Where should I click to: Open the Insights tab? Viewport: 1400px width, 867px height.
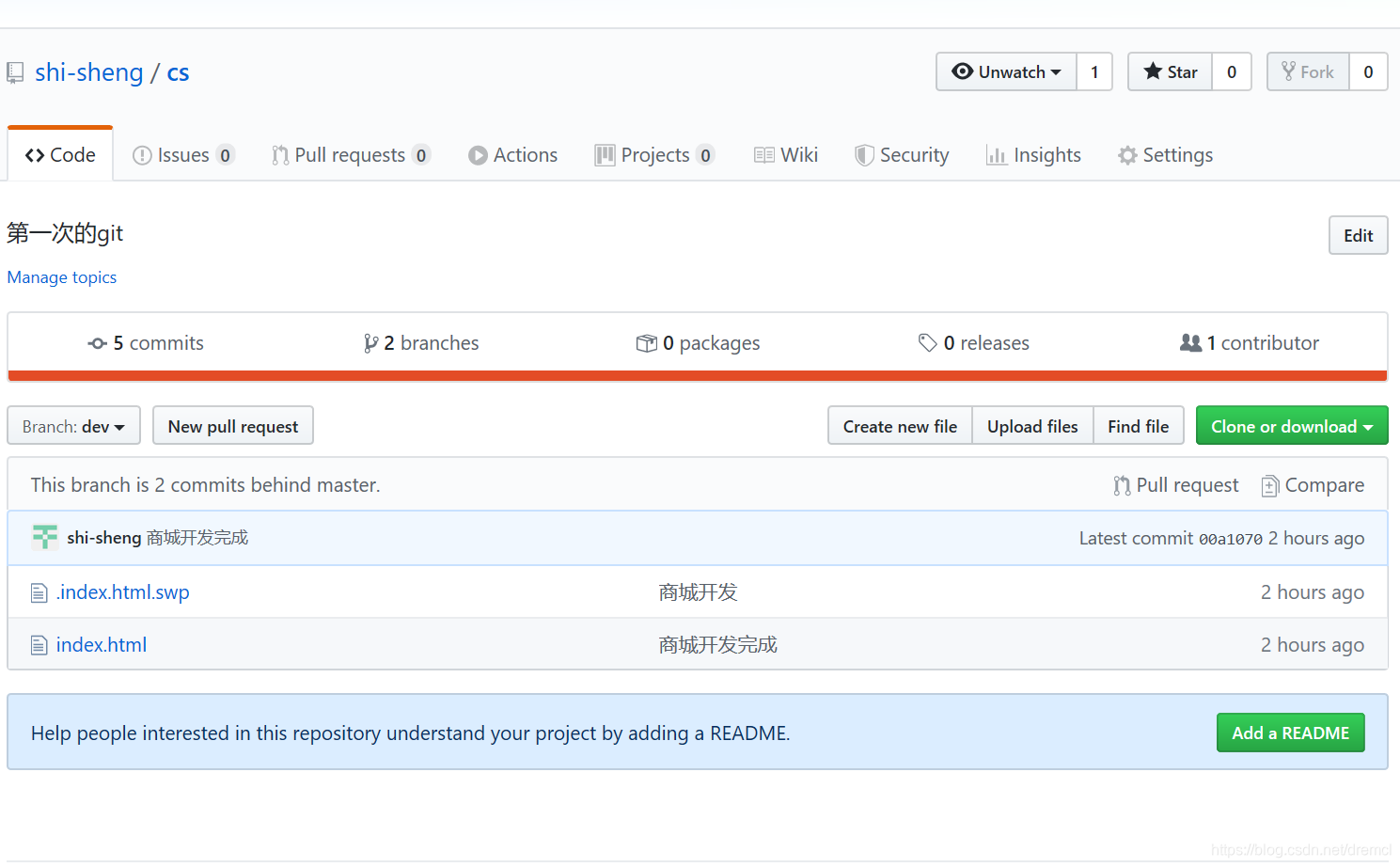tap(1033, 155)
